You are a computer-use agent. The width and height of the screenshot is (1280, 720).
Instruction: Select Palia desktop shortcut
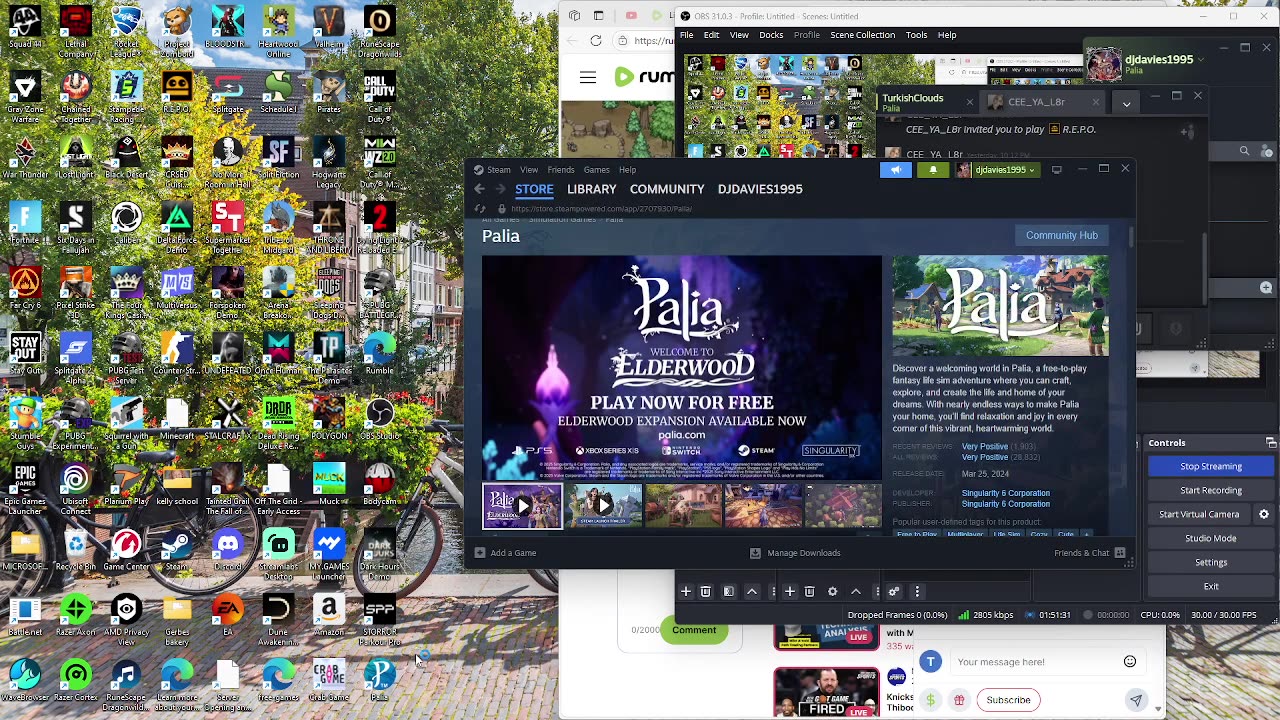point(380,681)
